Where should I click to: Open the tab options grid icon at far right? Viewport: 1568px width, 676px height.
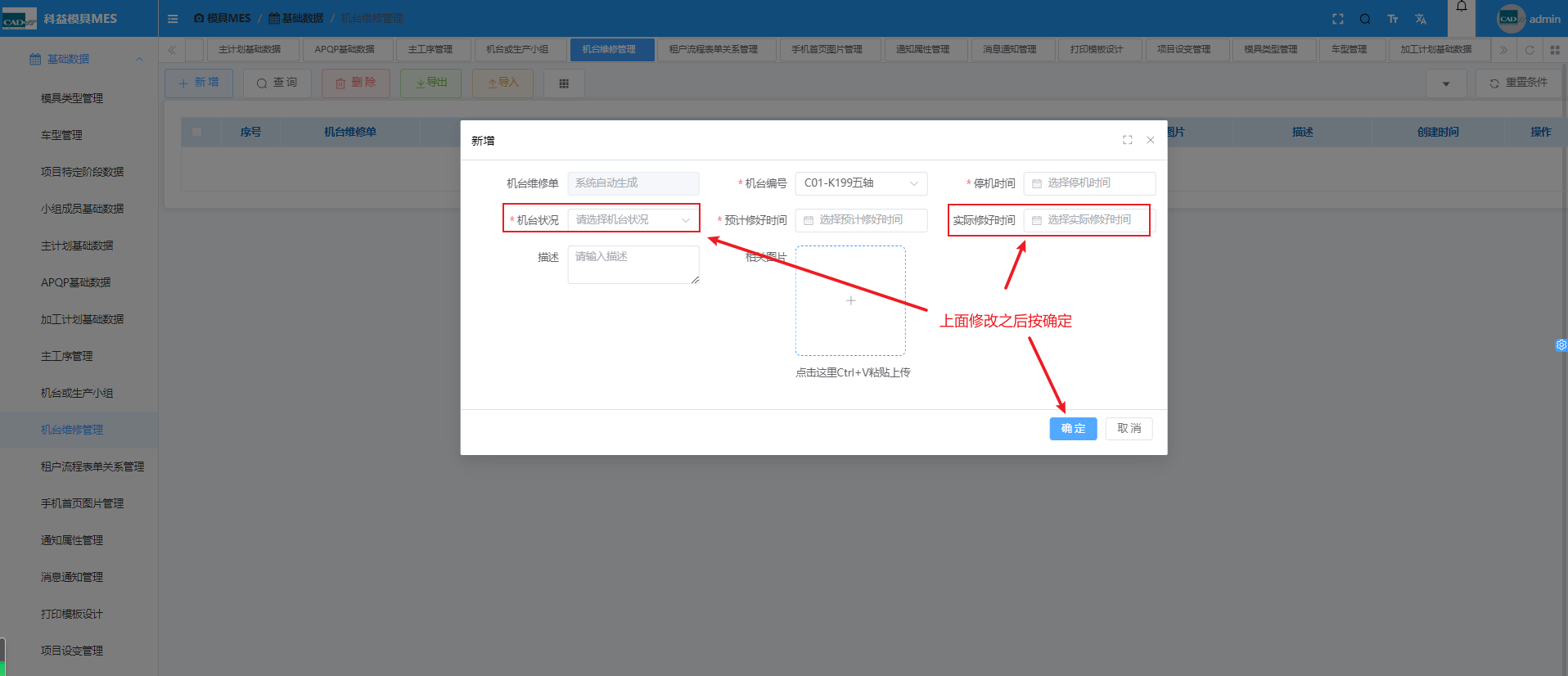click(x=1555, y=50)
